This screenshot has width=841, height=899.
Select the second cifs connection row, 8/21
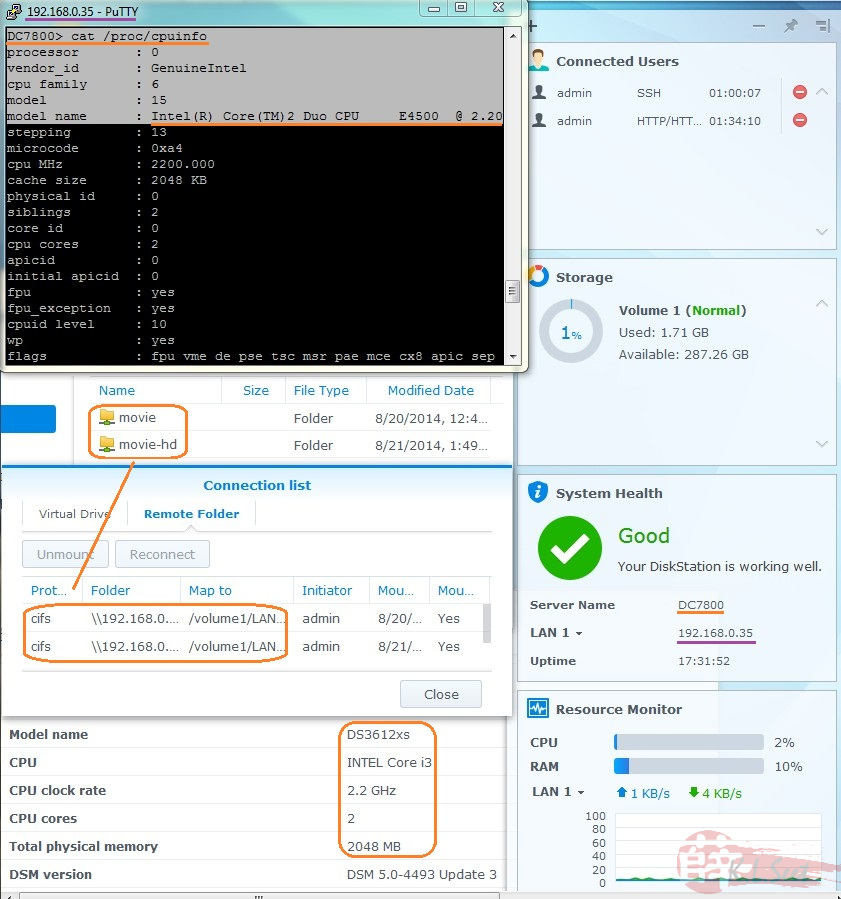tap(253, 647)
